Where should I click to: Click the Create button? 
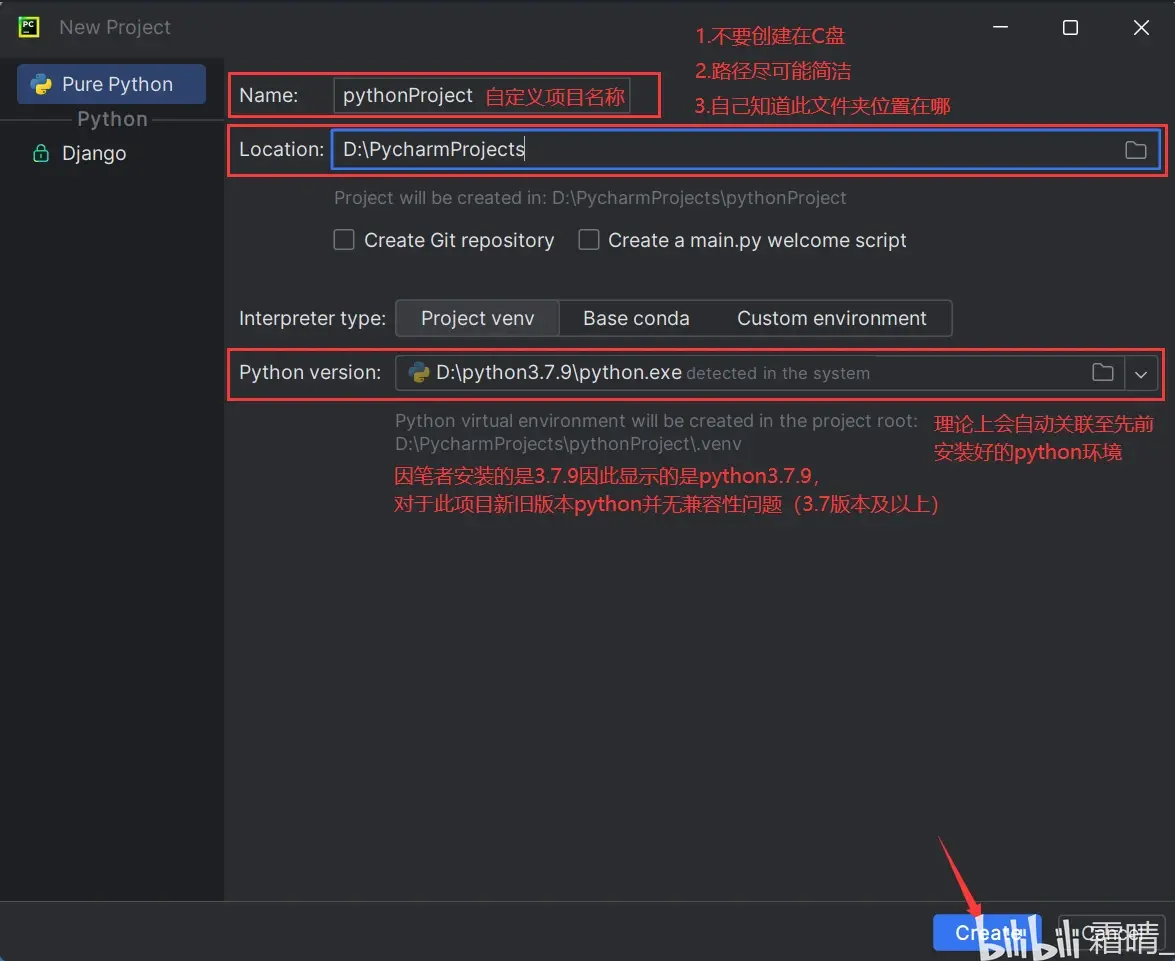point(987,933)
